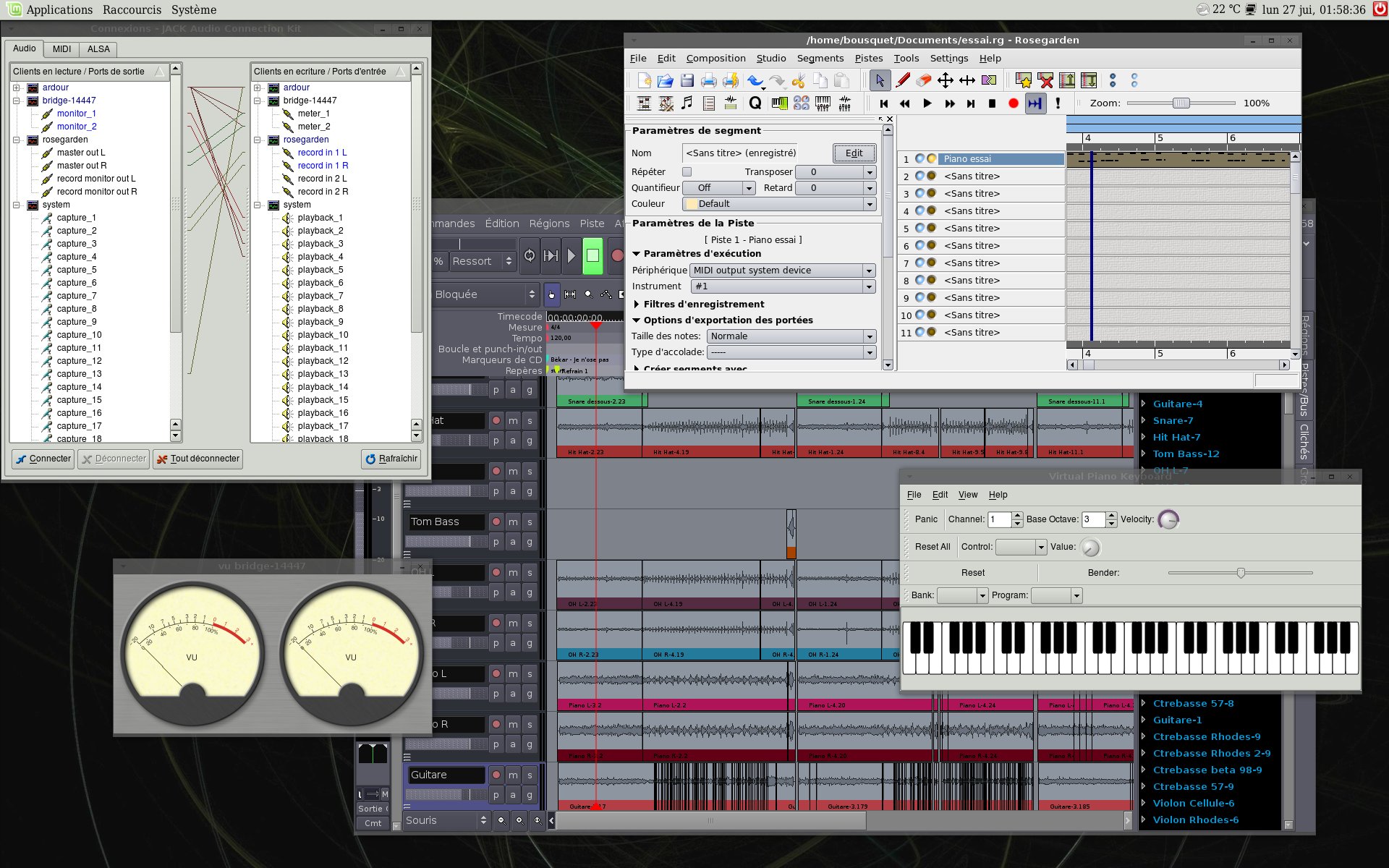Click the Reset All button in Virtual Piano
Screen dimensions: 1389x868
pyautogui.click(x=932, y=547)
